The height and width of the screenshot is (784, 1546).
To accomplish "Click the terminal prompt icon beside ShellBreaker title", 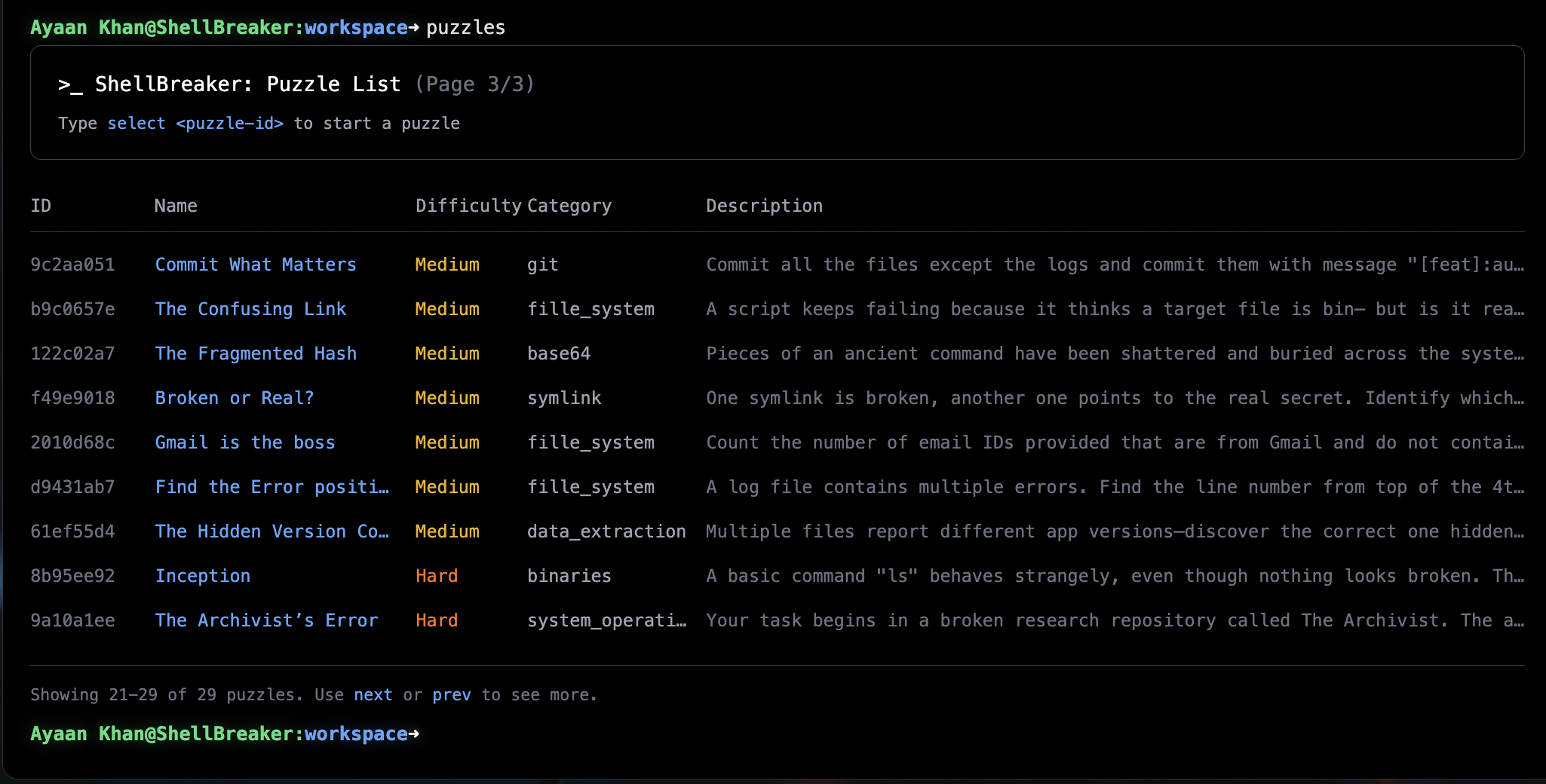I will click(70, 84).
